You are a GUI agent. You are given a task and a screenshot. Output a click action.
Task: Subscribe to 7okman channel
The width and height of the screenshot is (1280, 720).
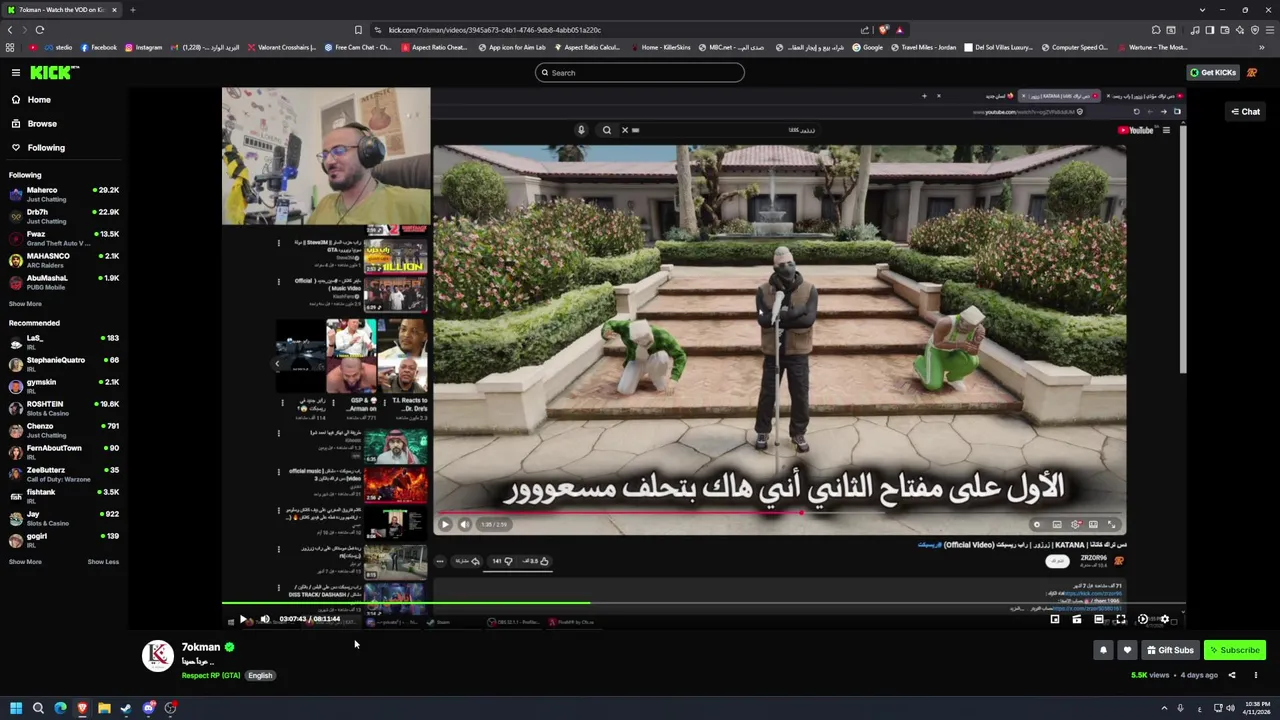(1235, 650)
